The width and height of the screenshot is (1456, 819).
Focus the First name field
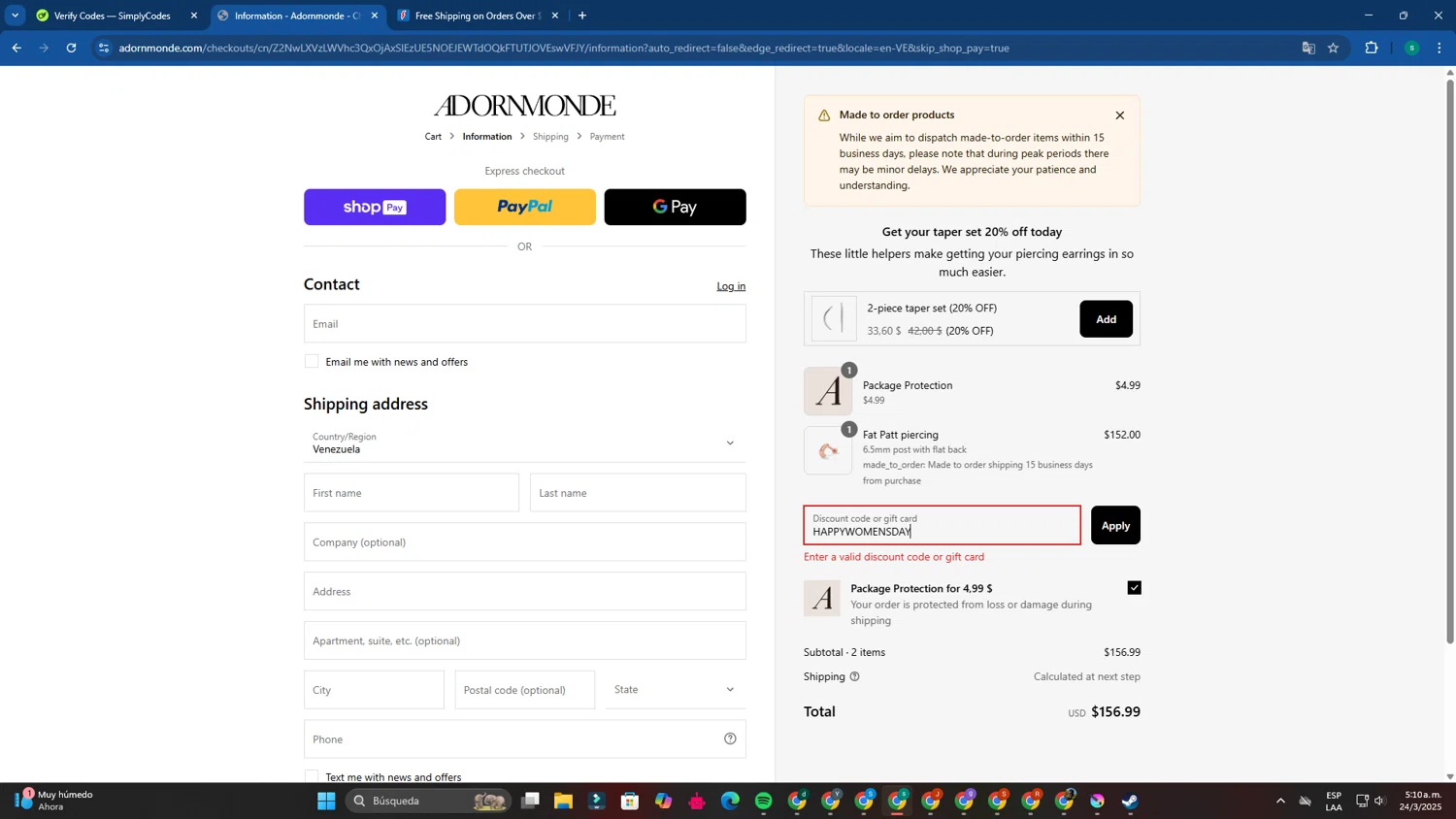(412, 493)
